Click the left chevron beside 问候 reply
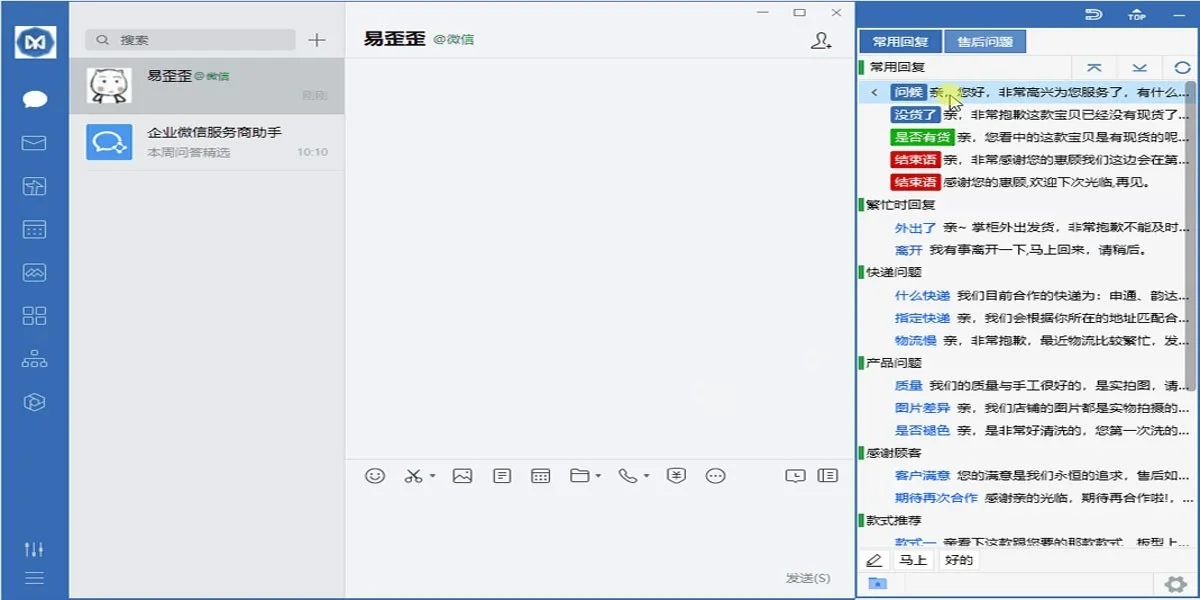 pyautogui.click(x=874, y=92)
